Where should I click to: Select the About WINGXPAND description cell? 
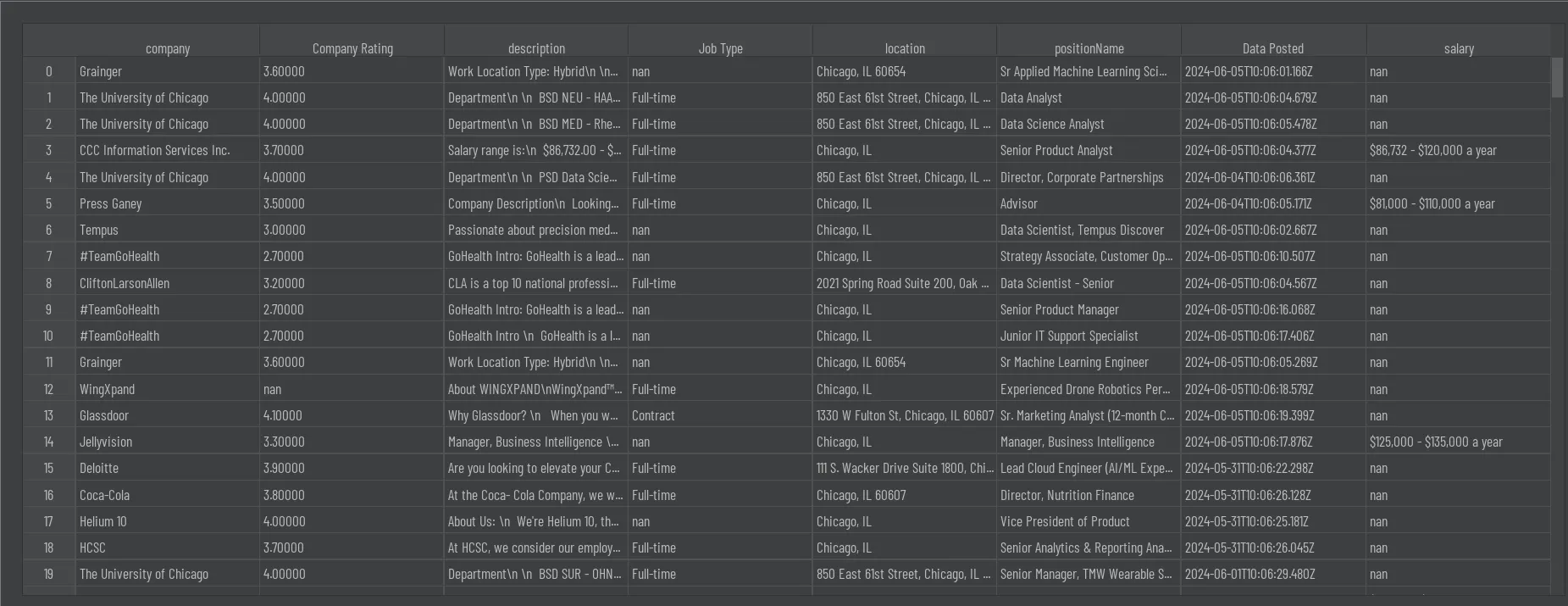pos(536,389)
